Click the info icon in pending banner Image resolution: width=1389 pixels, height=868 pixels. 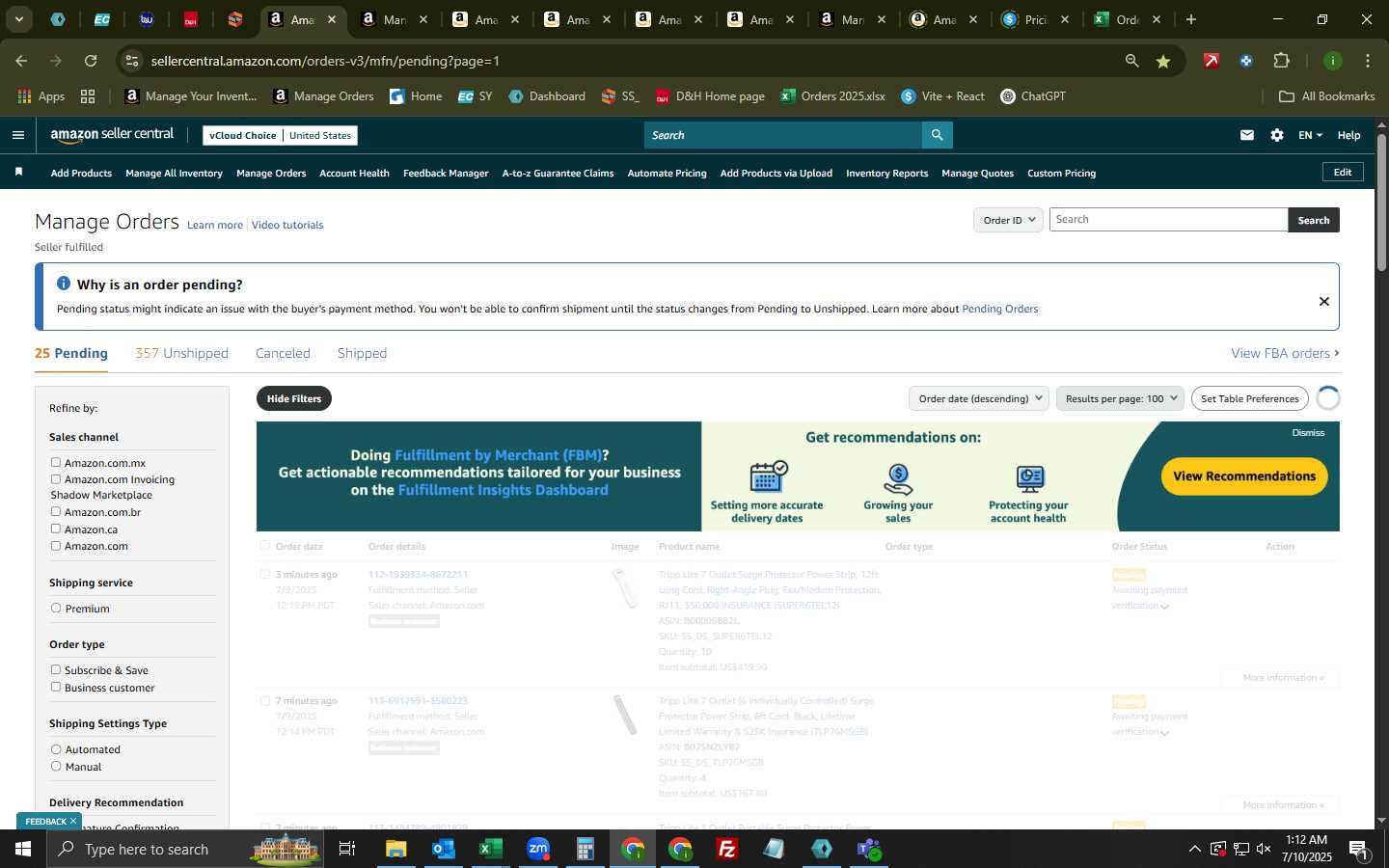pos(64,284)
